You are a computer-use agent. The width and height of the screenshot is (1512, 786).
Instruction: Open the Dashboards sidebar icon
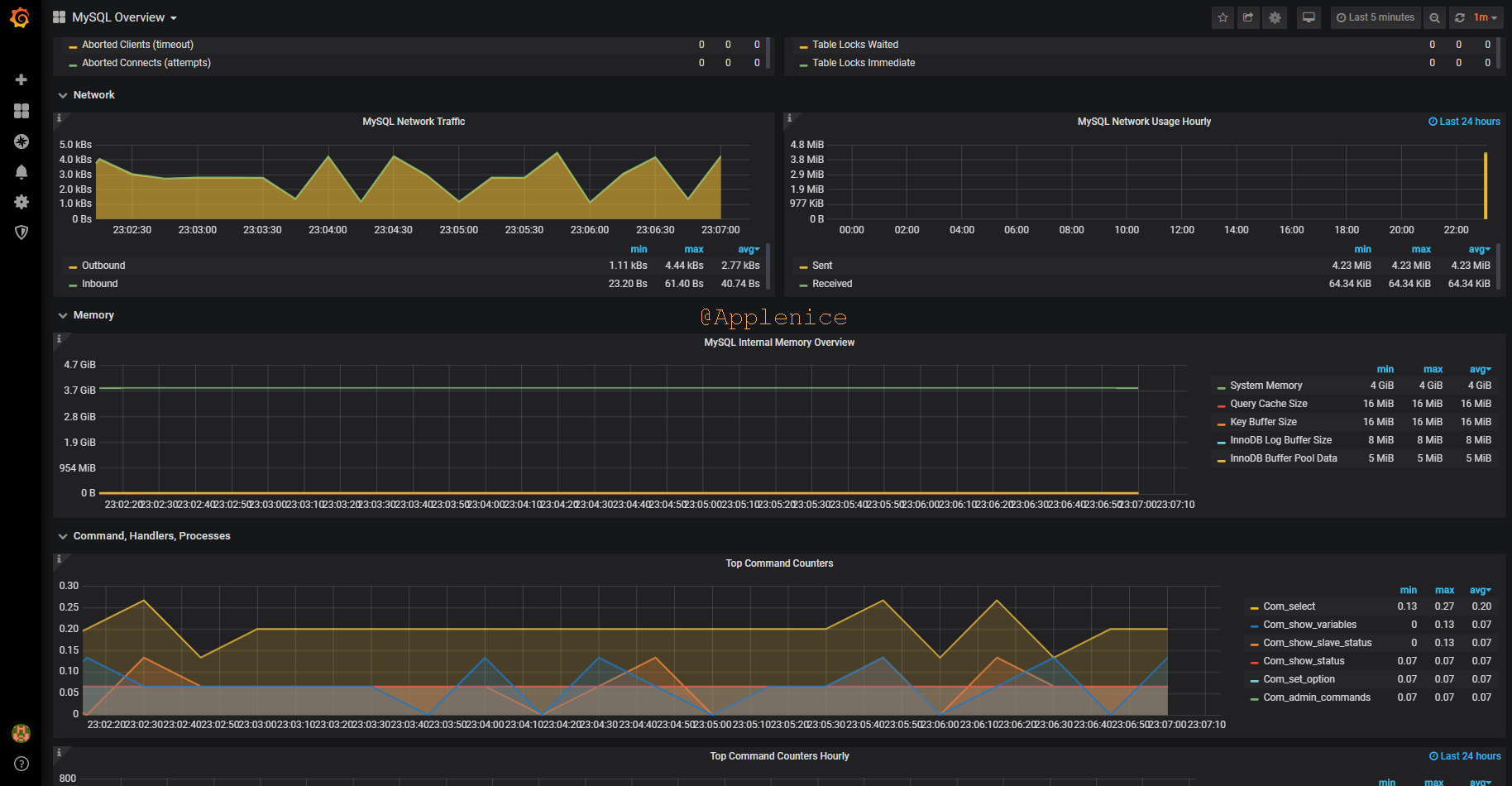point(22,111)
